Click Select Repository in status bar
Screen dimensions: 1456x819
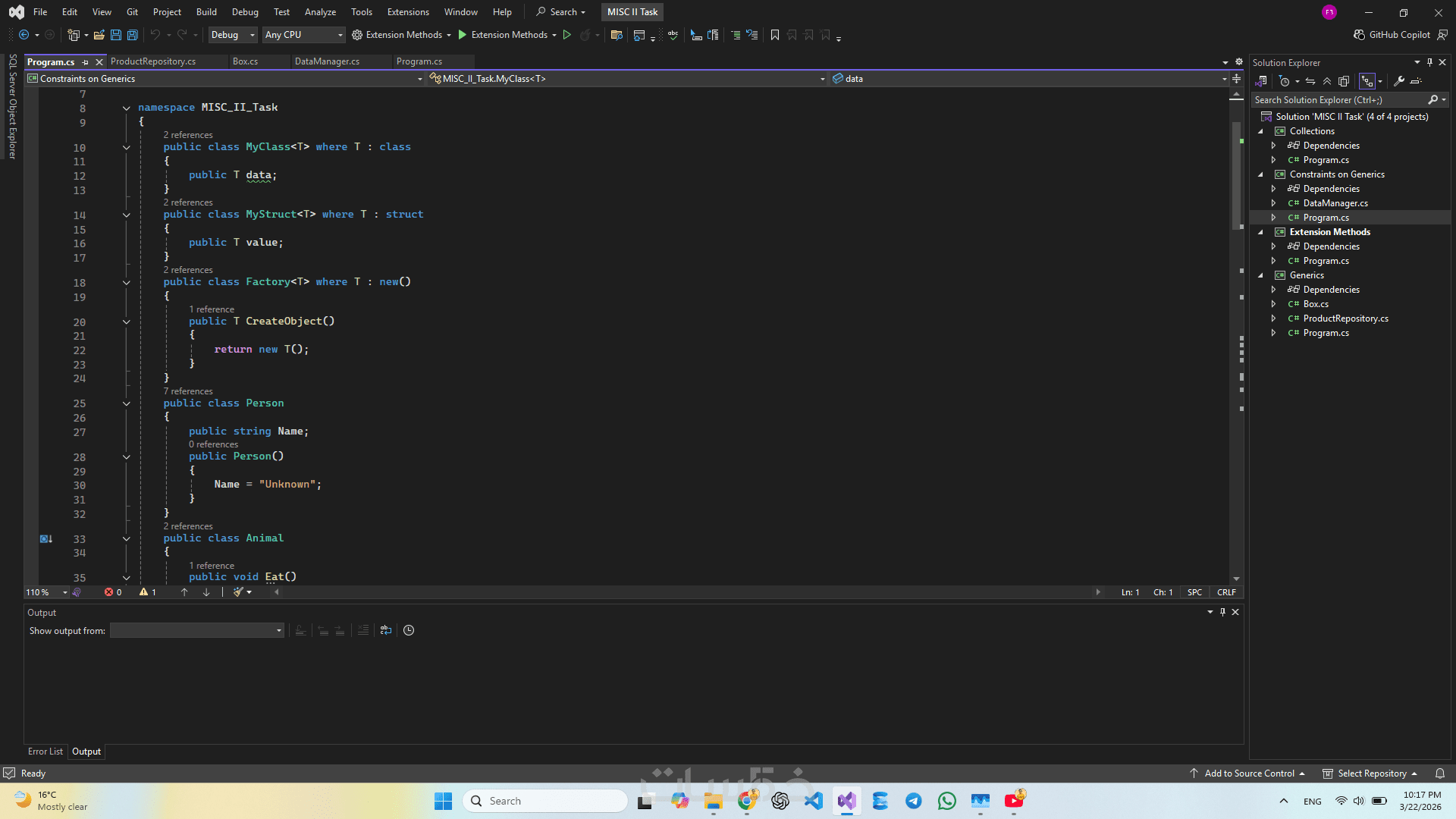(x=1371, y=773)
